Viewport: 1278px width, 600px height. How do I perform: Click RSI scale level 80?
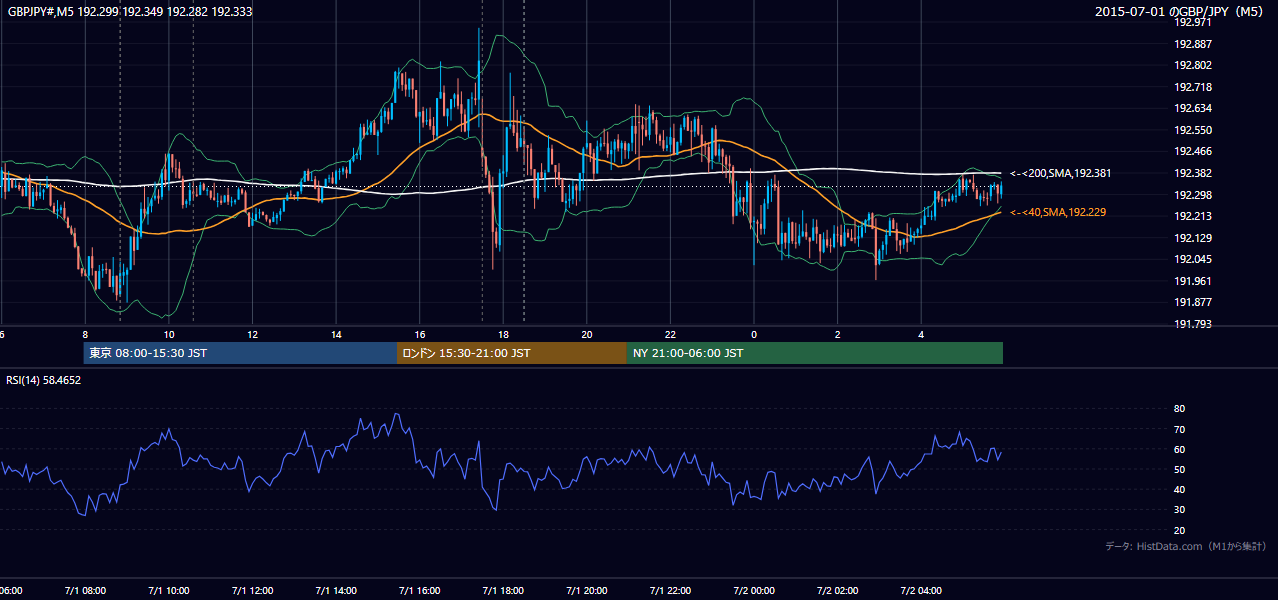click(1179, 409)
